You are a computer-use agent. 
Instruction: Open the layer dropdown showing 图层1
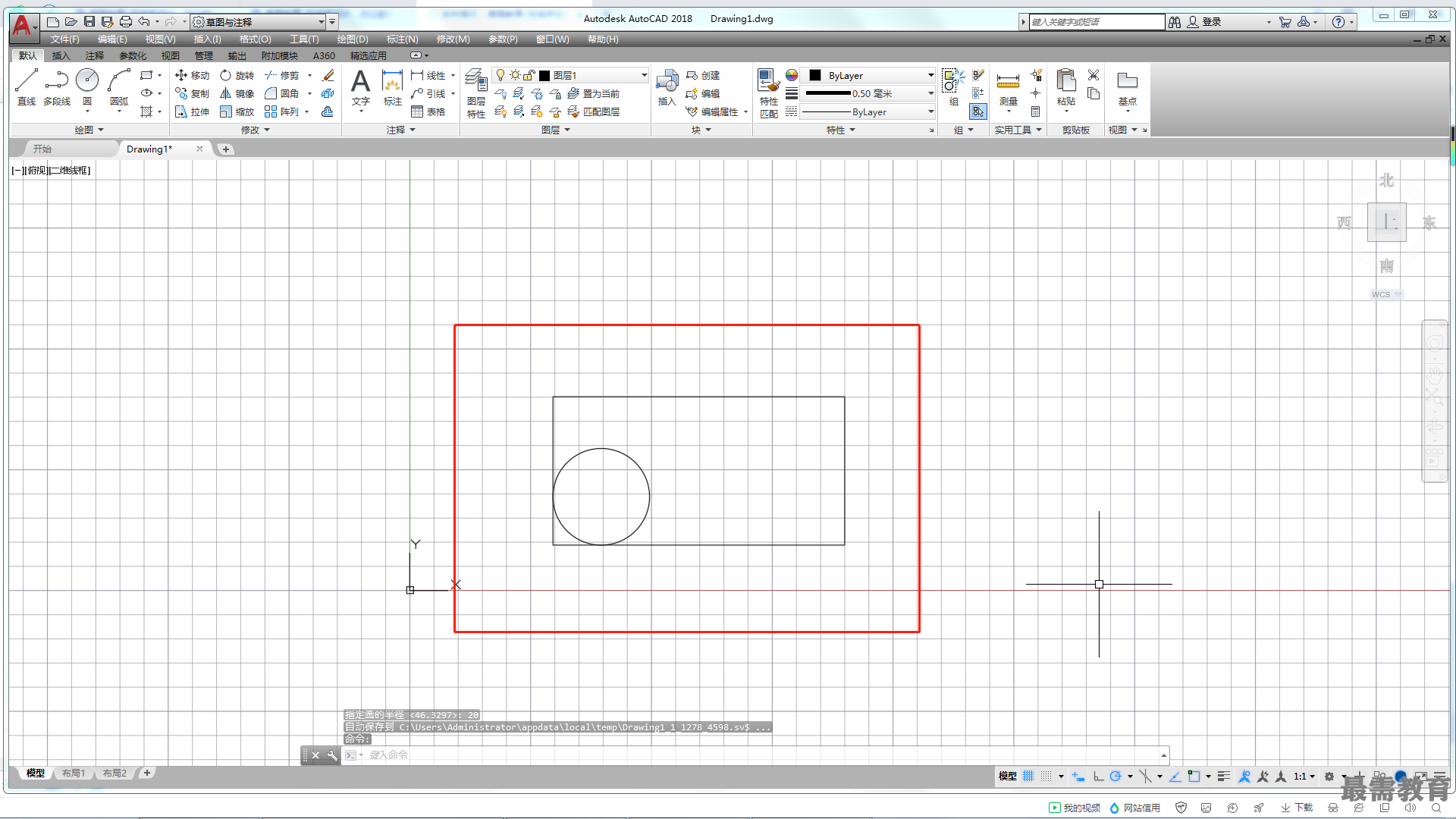click(x=570, y=75)
